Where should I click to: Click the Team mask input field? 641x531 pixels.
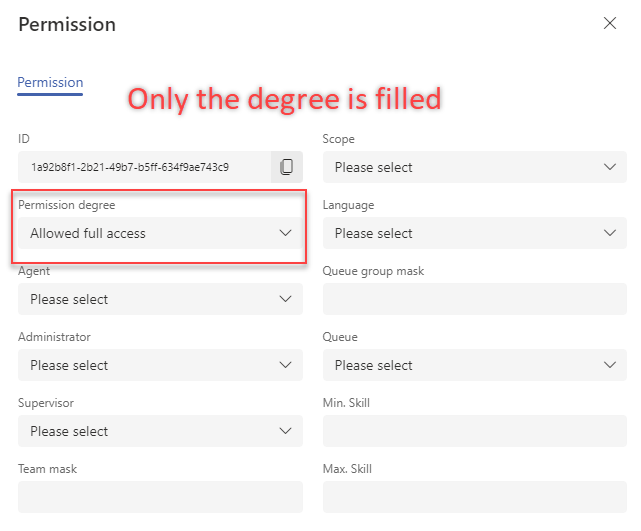coord(160,497)
